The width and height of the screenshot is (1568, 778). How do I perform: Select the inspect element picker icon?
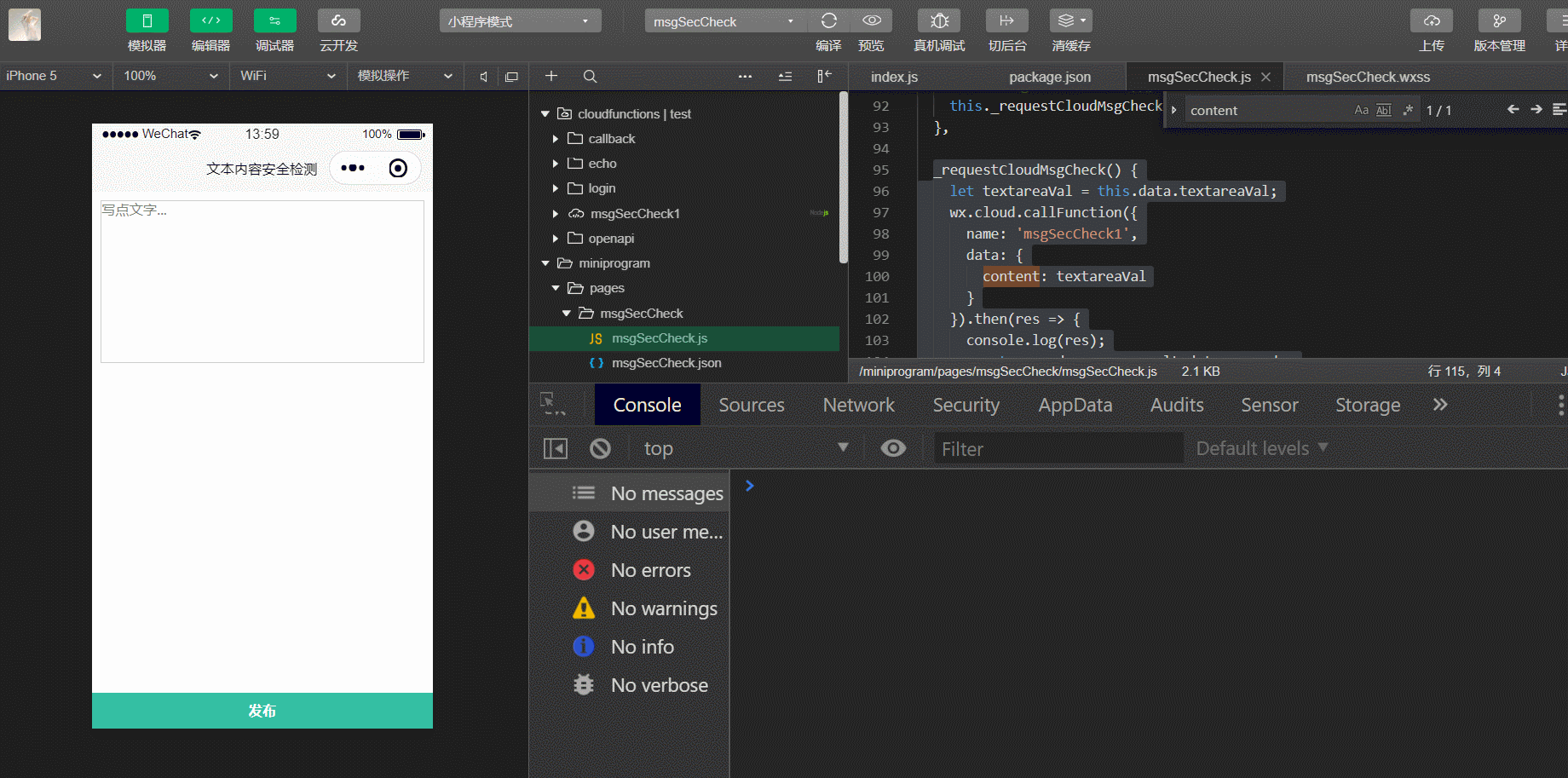(x=553, y=403)
